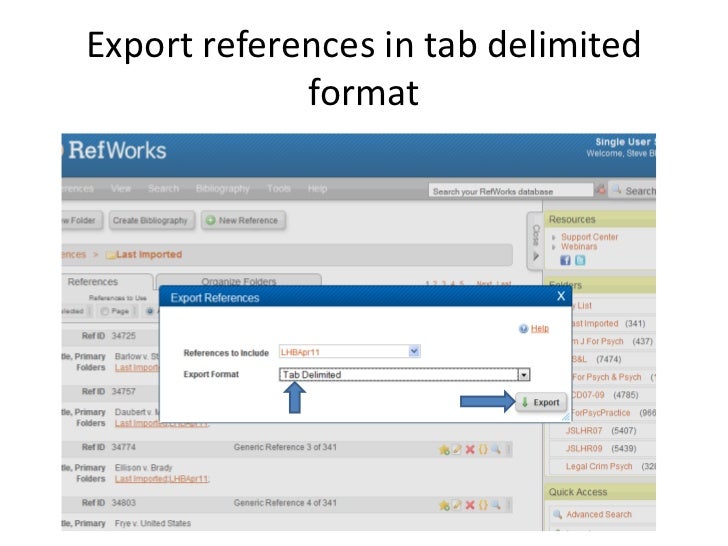The image size is (728, 546).
Task: Open the Webinars link
Action: (x=579, y=247)
